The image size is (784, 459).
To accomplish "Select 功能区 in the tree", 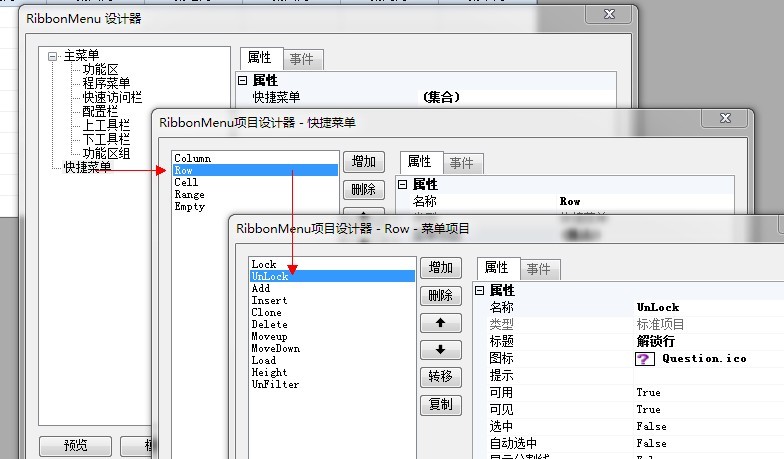I will coord(100,70).
